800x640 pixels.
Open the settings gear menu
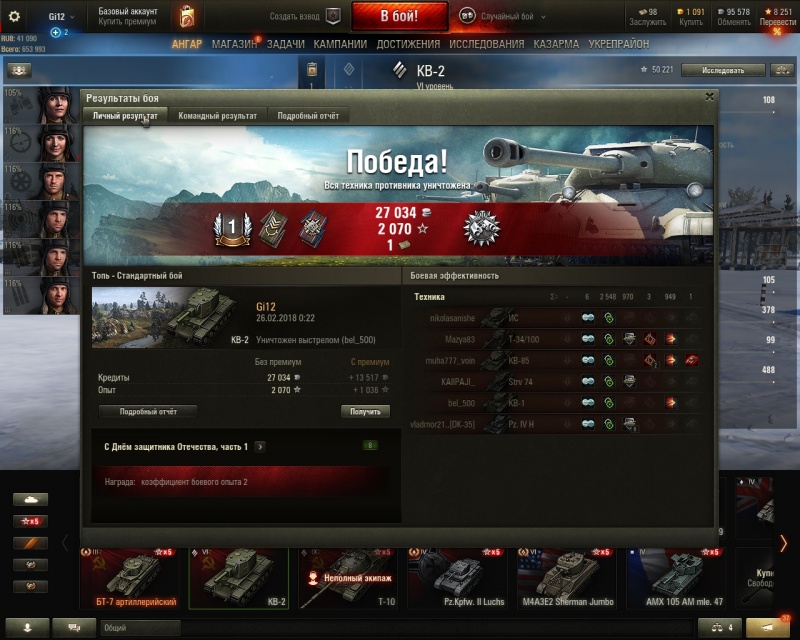14,16
